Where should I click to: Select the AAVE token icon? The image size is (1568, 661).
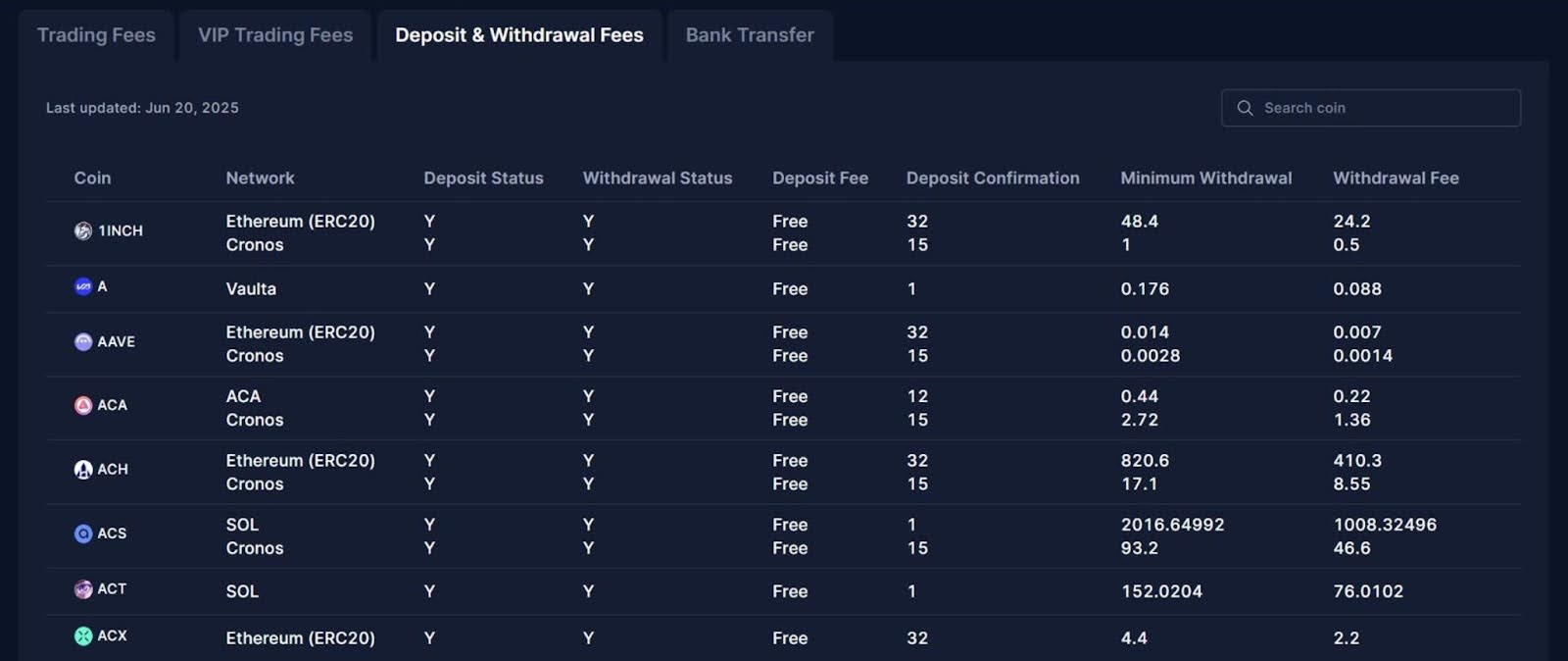click(x=81, y=342)
